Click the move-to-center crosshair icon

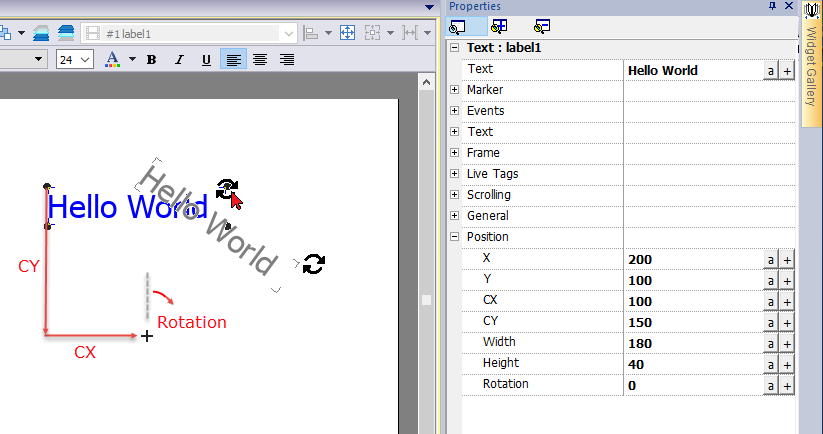coord(348,33)
